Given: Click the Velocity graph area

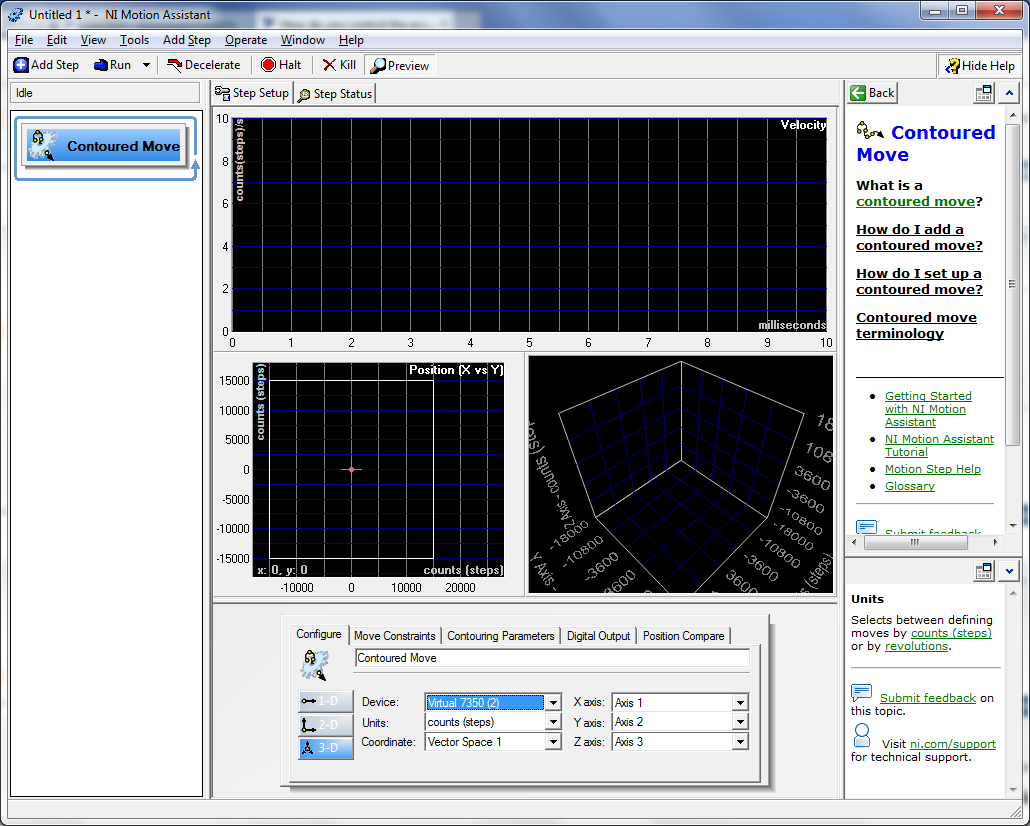Looking at the screenshot, I should [x=529, y=225].
